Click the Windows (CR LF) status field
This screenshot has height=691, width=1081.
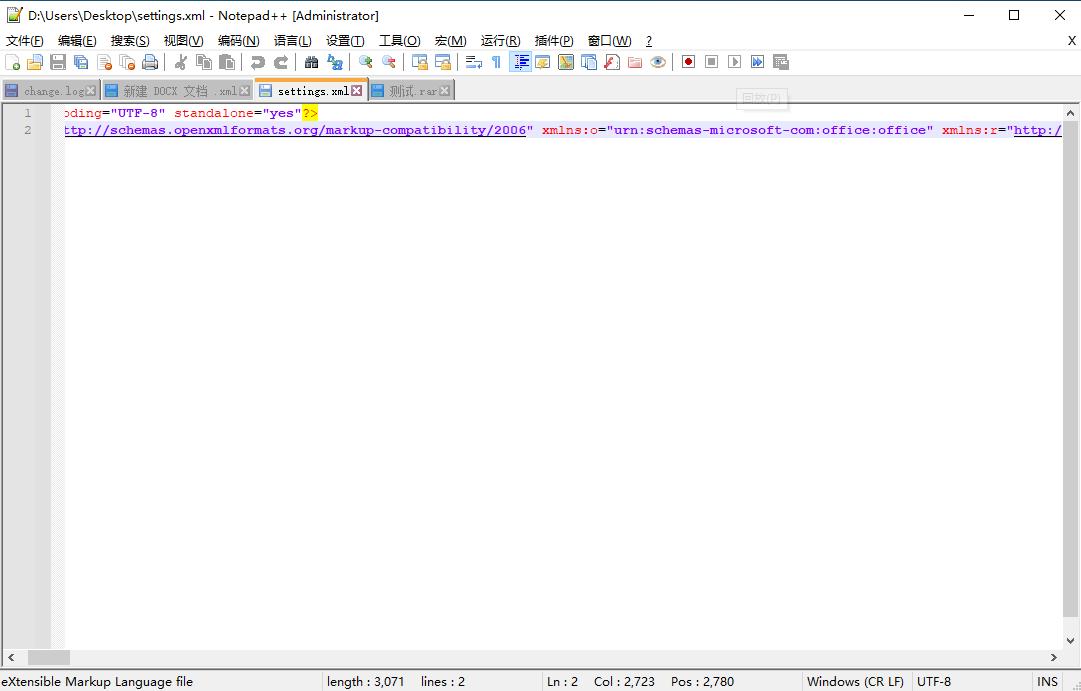(x=854, y=681)
